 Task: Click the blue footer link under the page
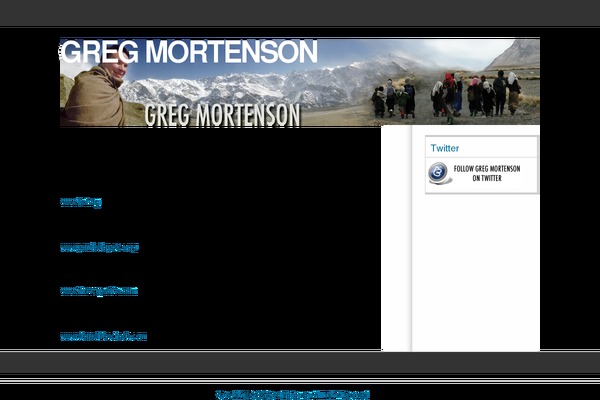click(292, 395)
